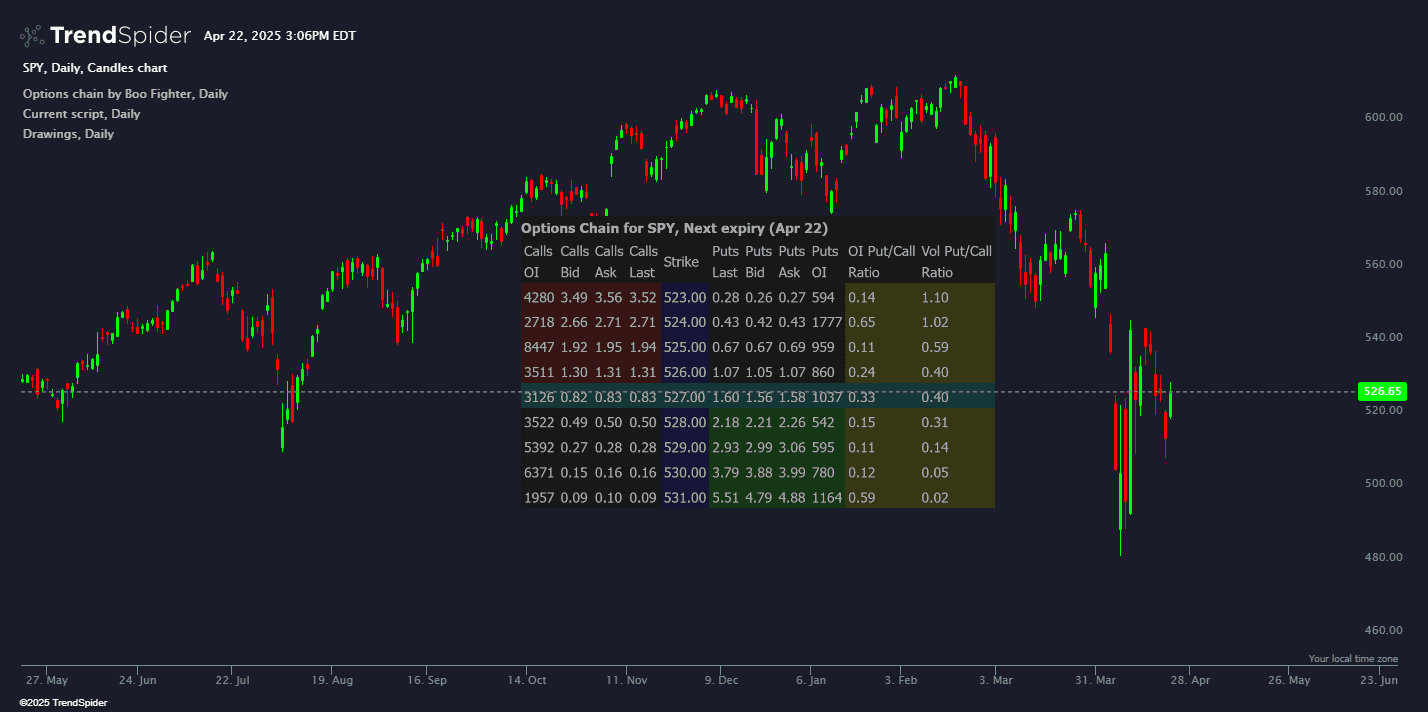
Task: Click the Puts OI column header
Action: (x=825, y=262)
